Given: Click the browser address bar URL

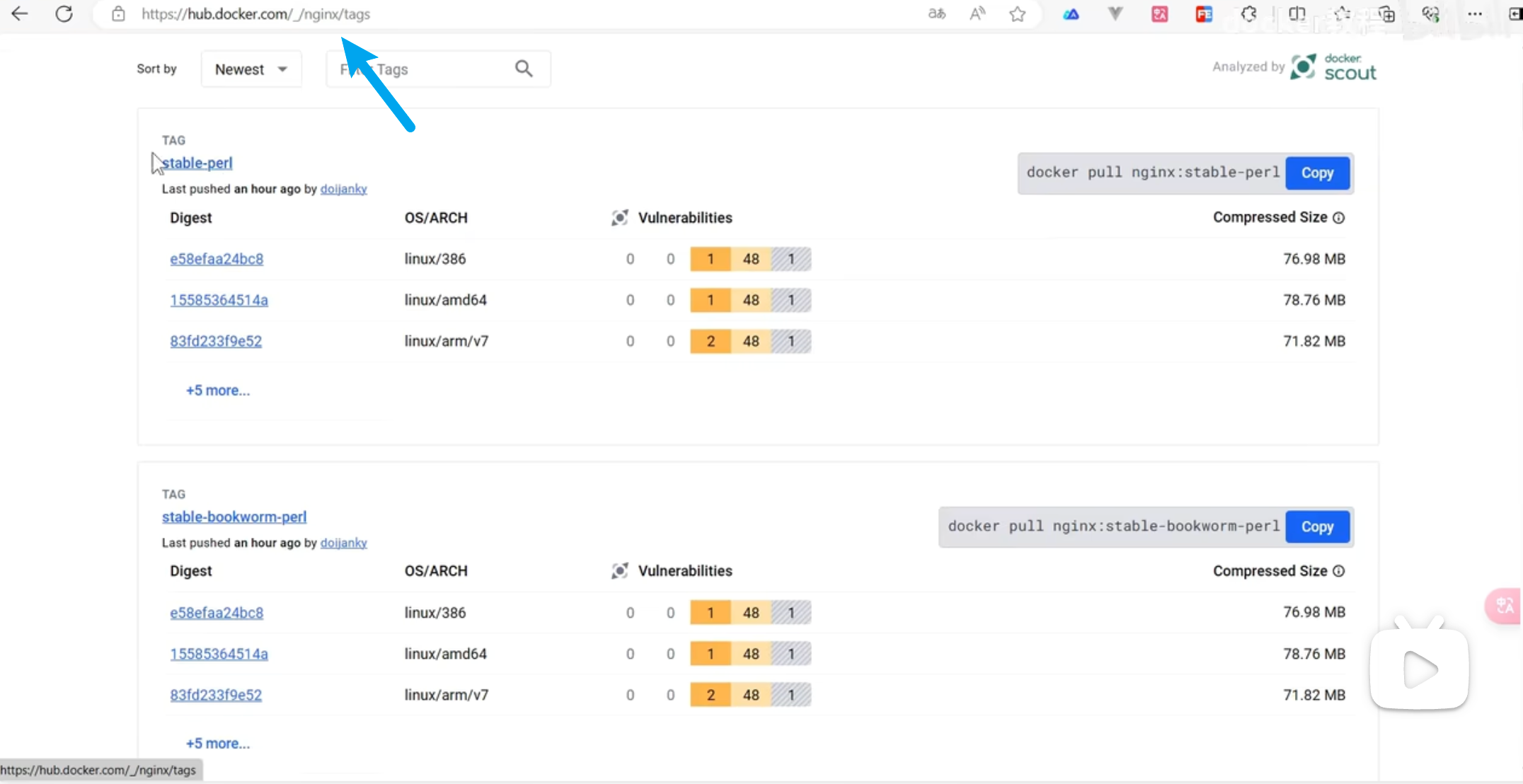Looking at the screenshot, I should click(x=255, y=14).
